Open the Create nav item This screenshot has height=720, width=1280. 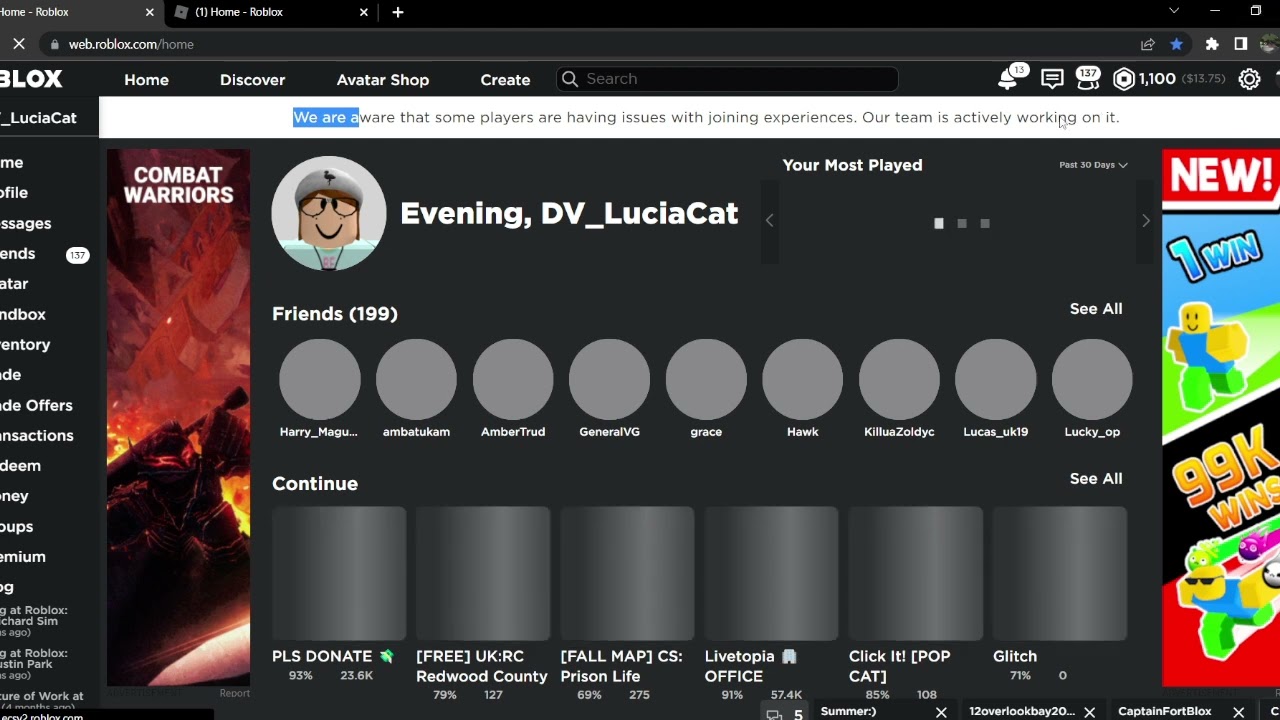tap(505, 79)
